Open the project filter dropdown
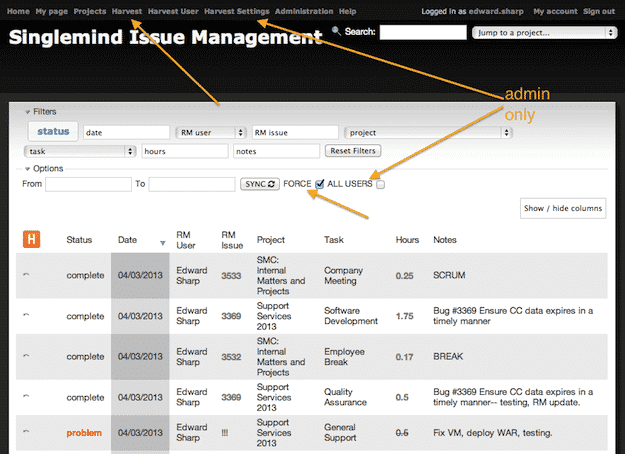 [x=428, y=132]
